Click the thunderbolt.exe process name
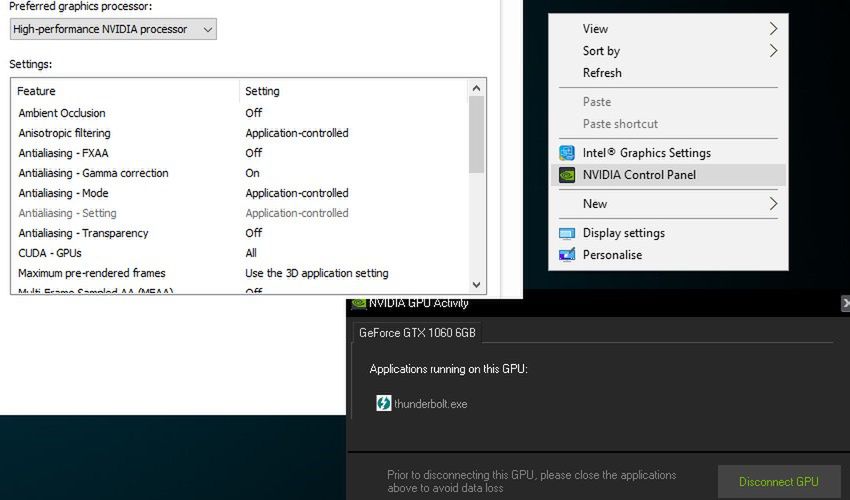The image size is (850, 500). (430, 404)
